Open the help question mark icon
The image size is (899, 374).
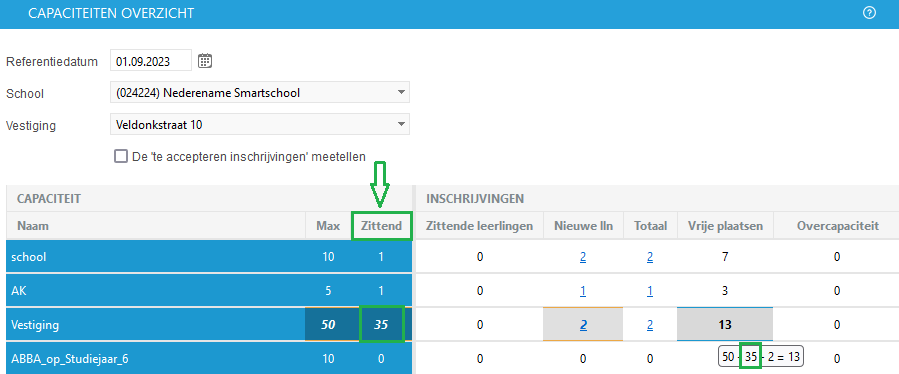(x=869, y=13)
